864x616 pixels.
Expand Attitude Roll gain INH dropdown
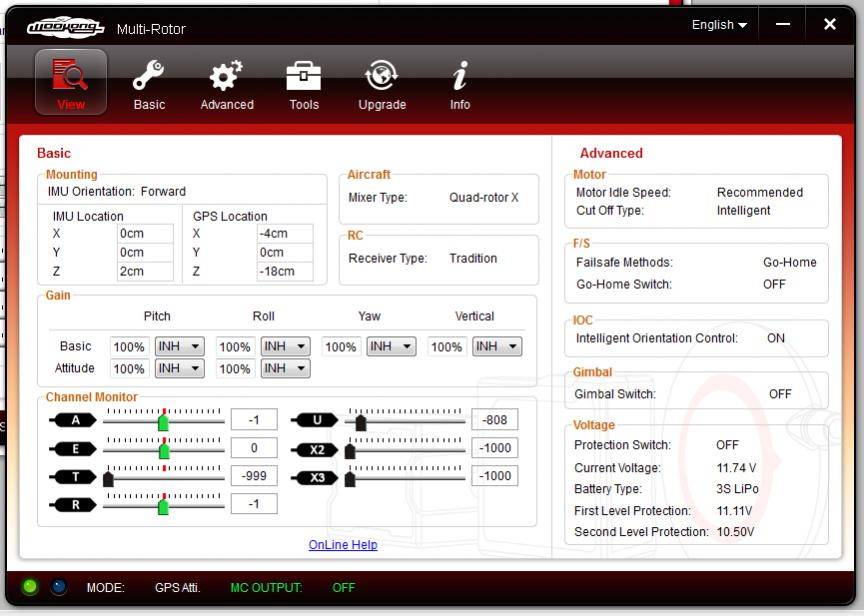(286, 369)
